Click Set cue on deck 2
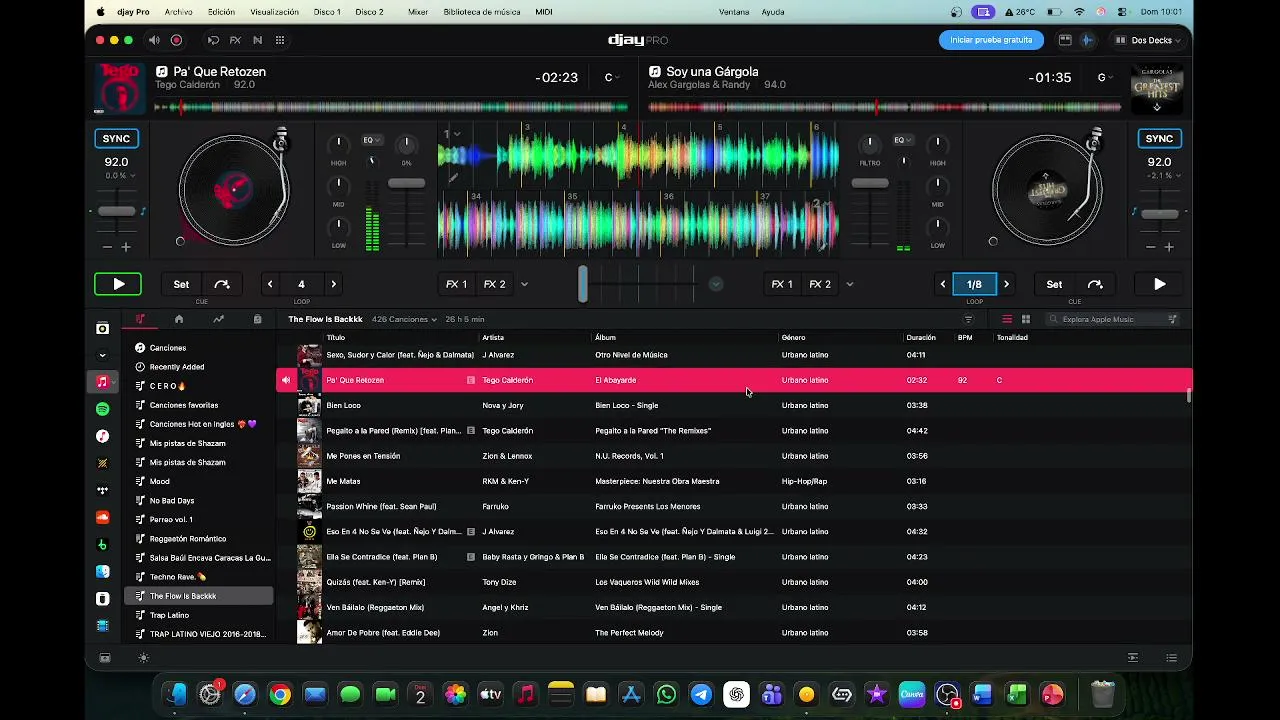This screenshot has height=720, width=1280. click(1054, 284)
